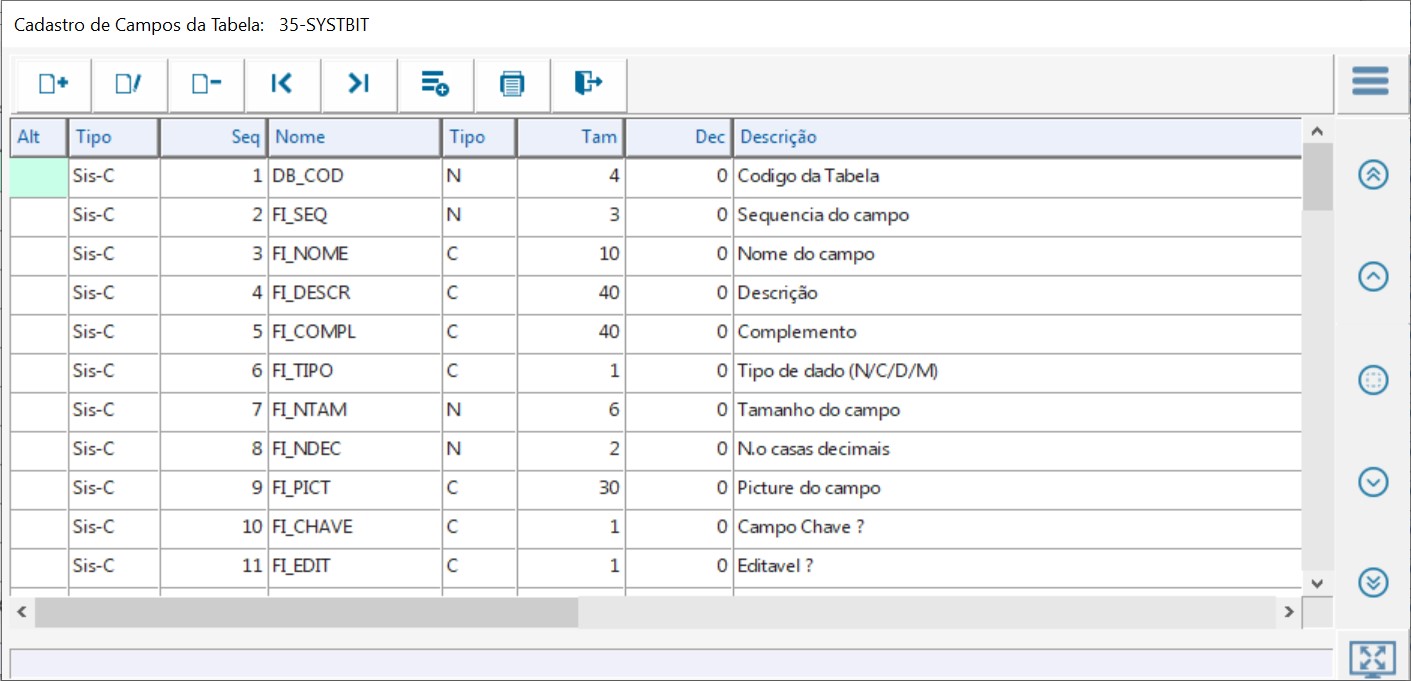Select the FI_PICT row name cell
The image size is (1411, 681).
(354, 488)
